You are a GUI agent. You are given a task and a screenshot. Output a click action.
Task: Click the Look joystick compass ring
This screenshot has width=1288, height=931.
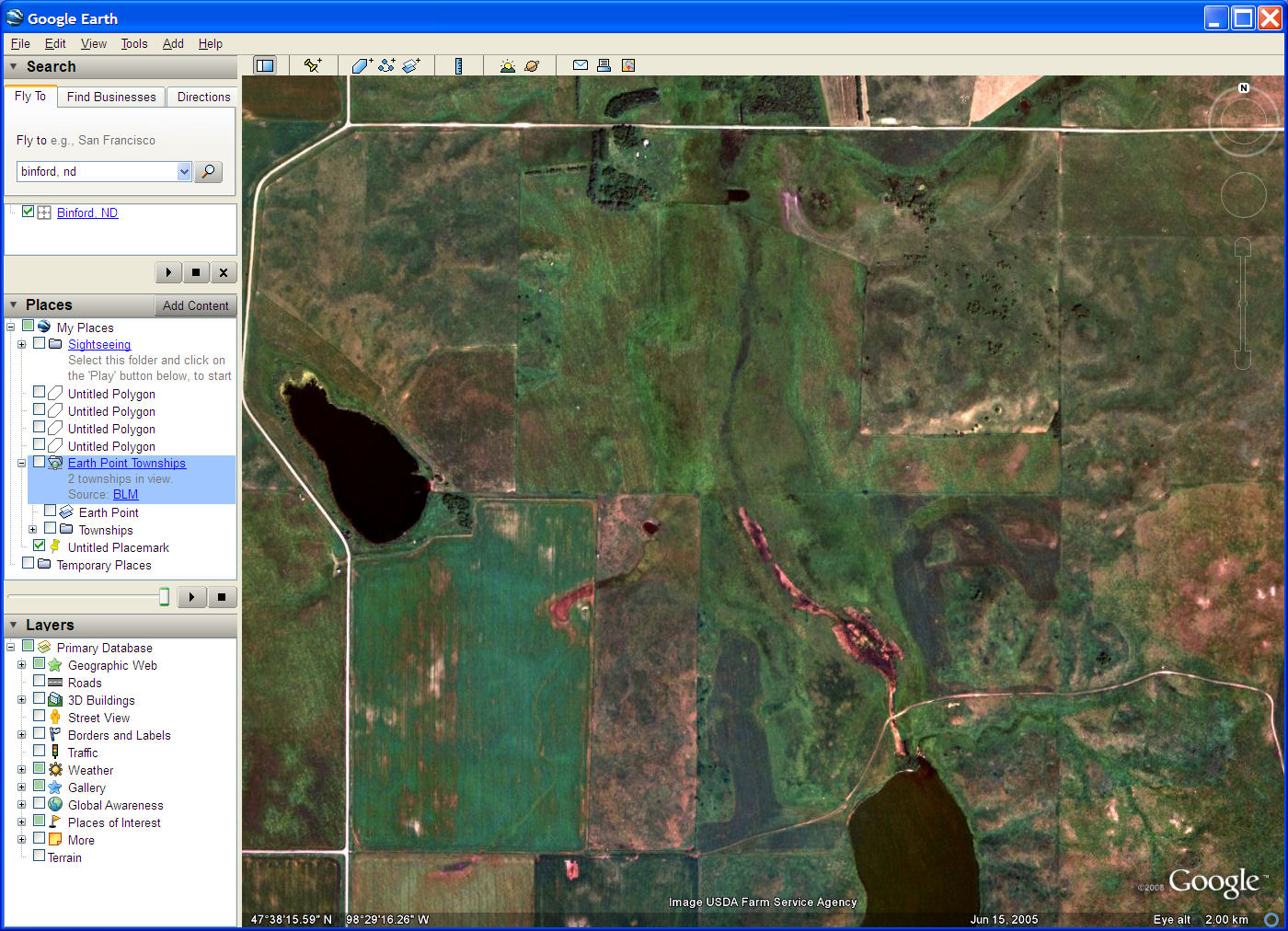pos(1244,120)
